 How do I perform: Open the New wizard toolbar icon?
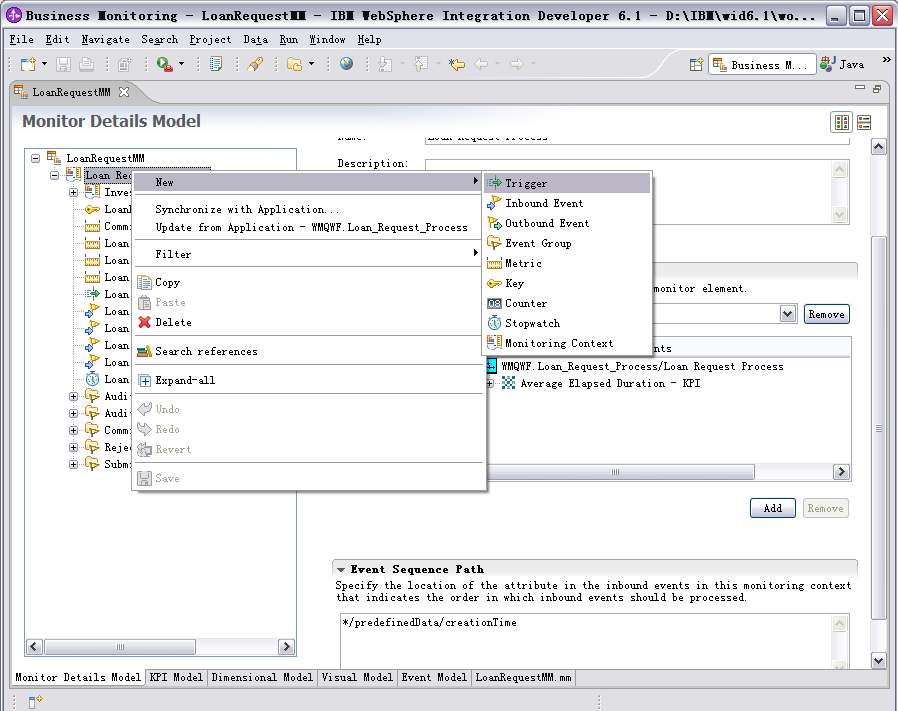pos(27,64)
